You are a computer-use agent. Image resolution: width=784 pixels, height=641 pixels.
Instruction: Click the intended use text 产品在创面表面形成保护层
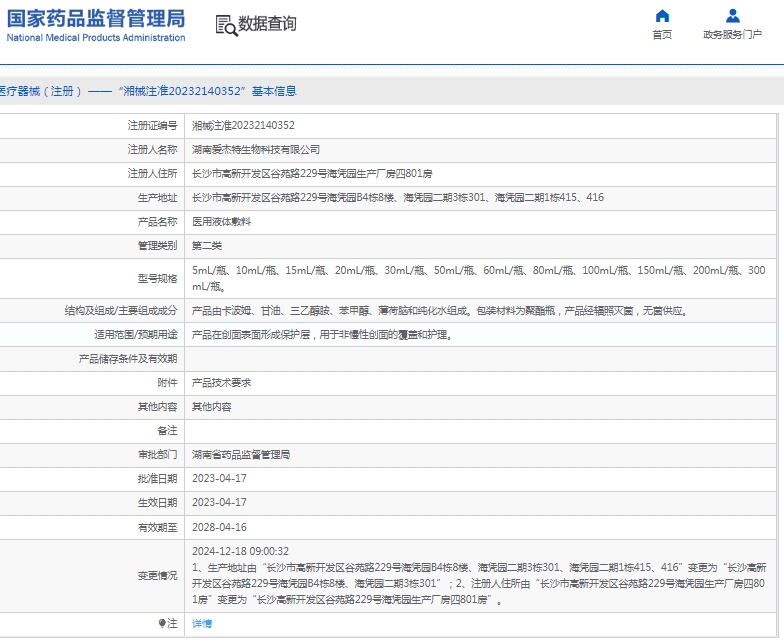323,334
